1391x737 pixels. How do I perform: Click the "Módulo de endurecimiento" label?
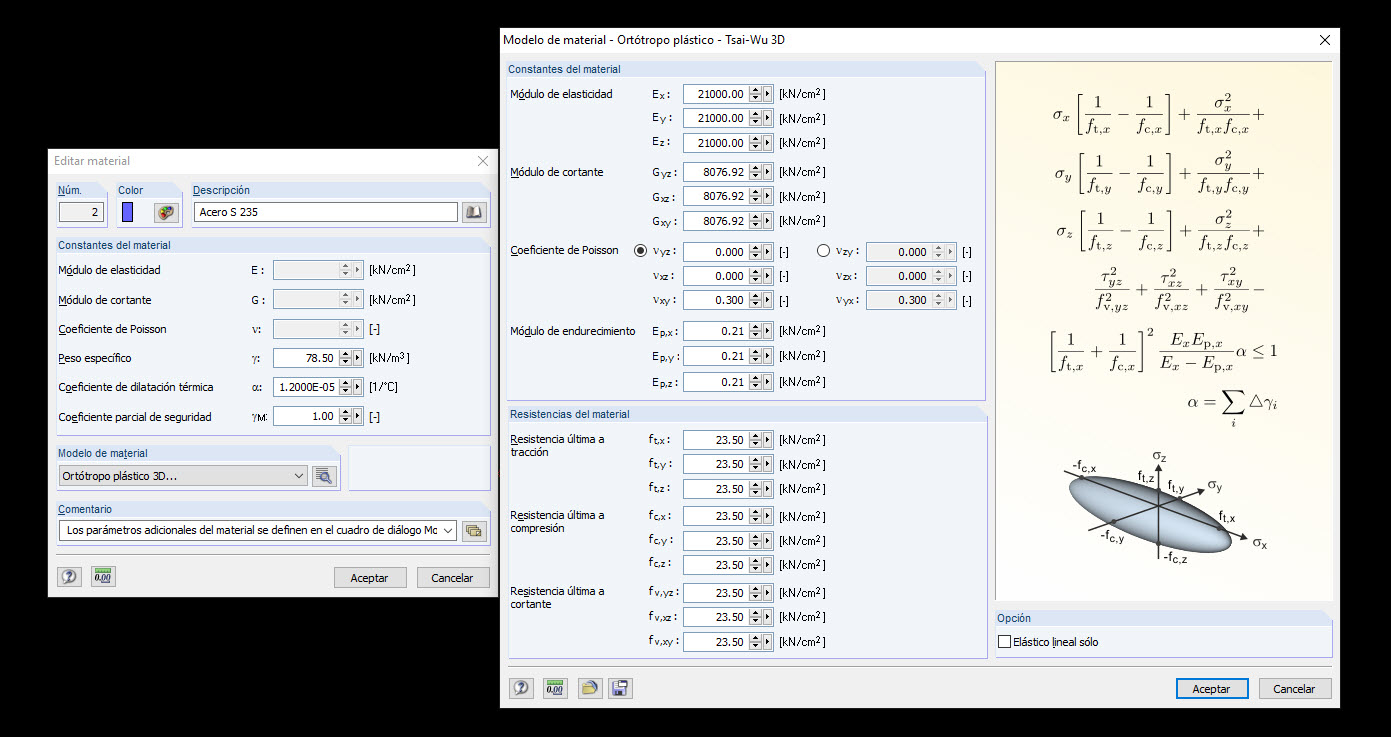[x=573, y=331]
